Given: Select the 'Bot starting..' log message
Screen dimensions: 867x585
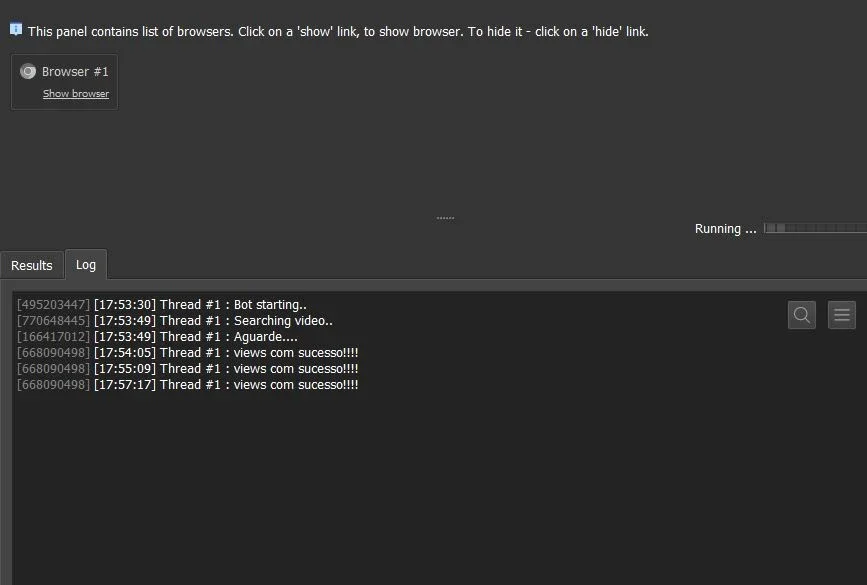Looking at the screenshot, I should [x=270, y=305].
